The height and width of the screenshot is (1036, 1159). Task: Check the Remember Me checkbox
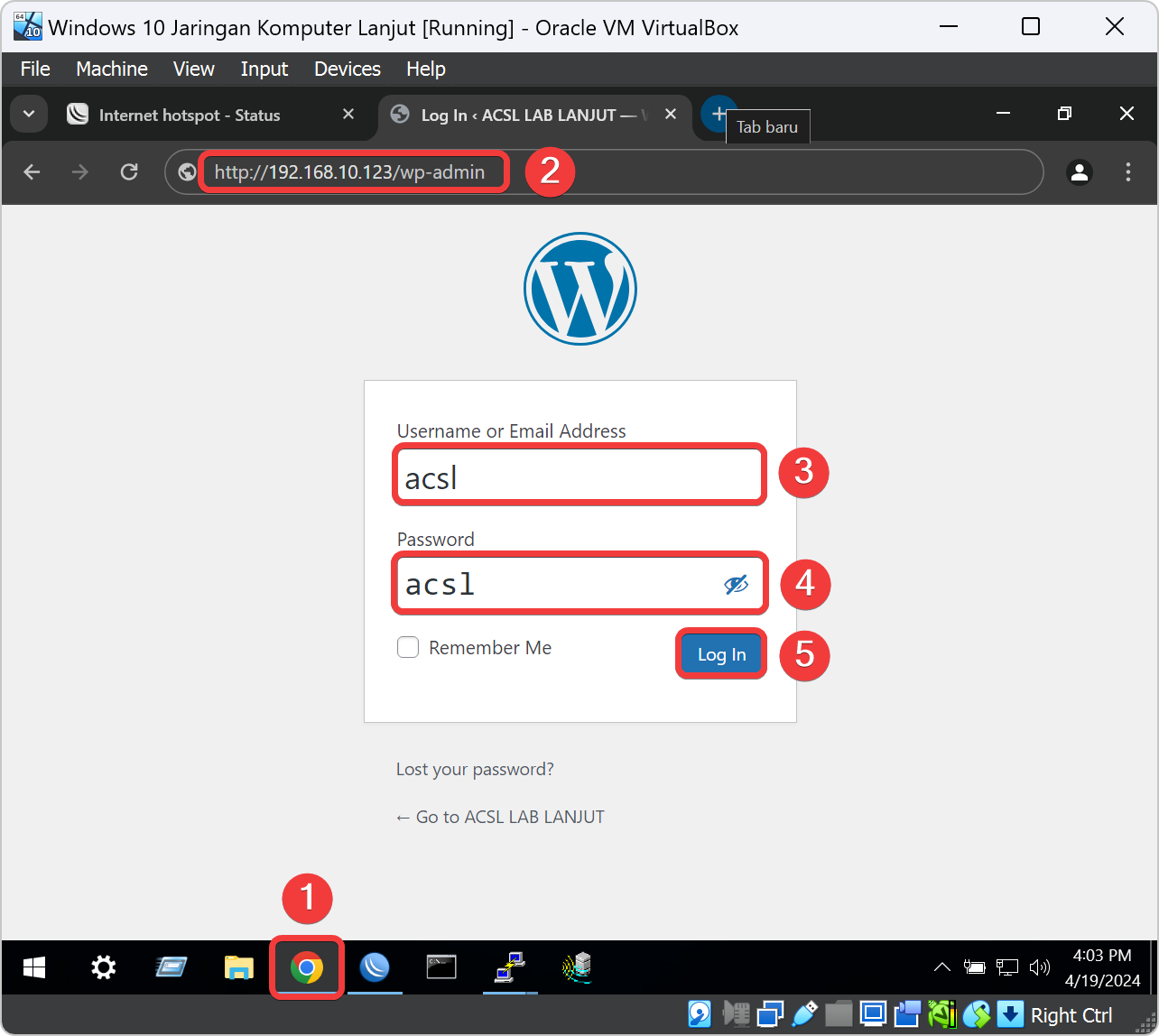408,647
